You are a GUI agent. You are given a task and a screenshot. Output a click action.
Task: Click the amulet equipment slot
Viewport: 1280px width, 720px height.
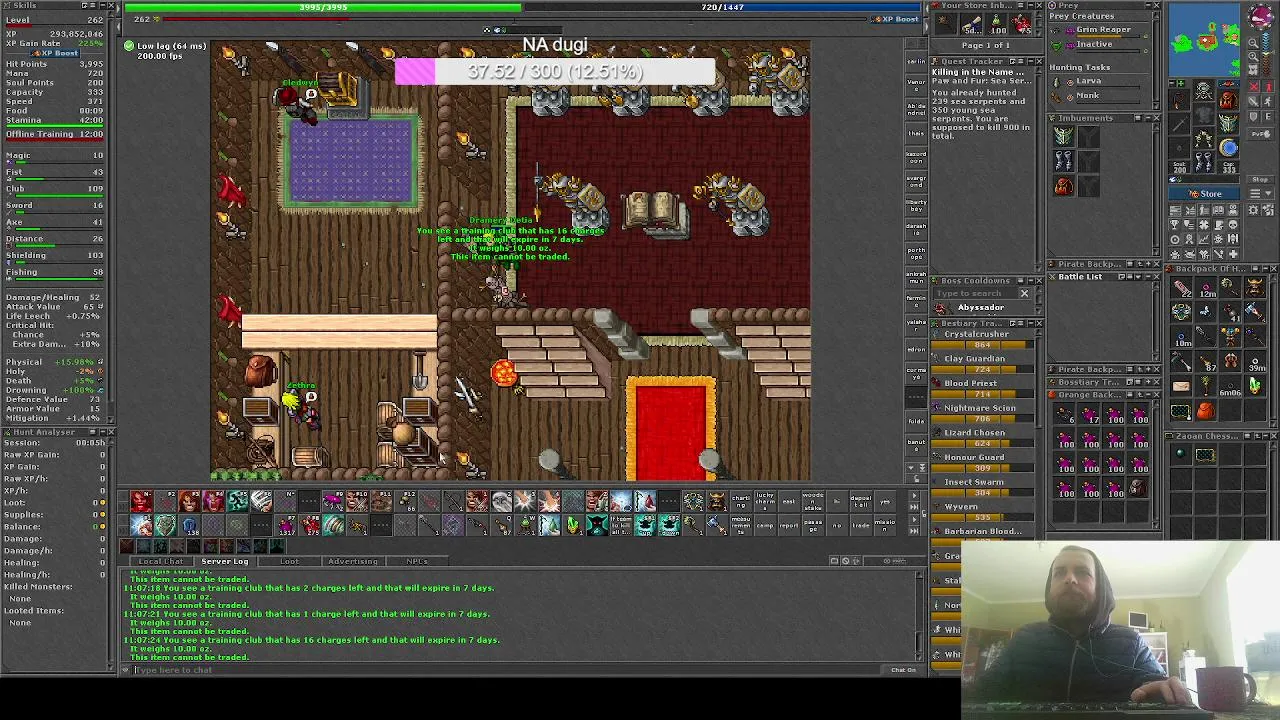pyautogui.click(x=1179, y=99)
